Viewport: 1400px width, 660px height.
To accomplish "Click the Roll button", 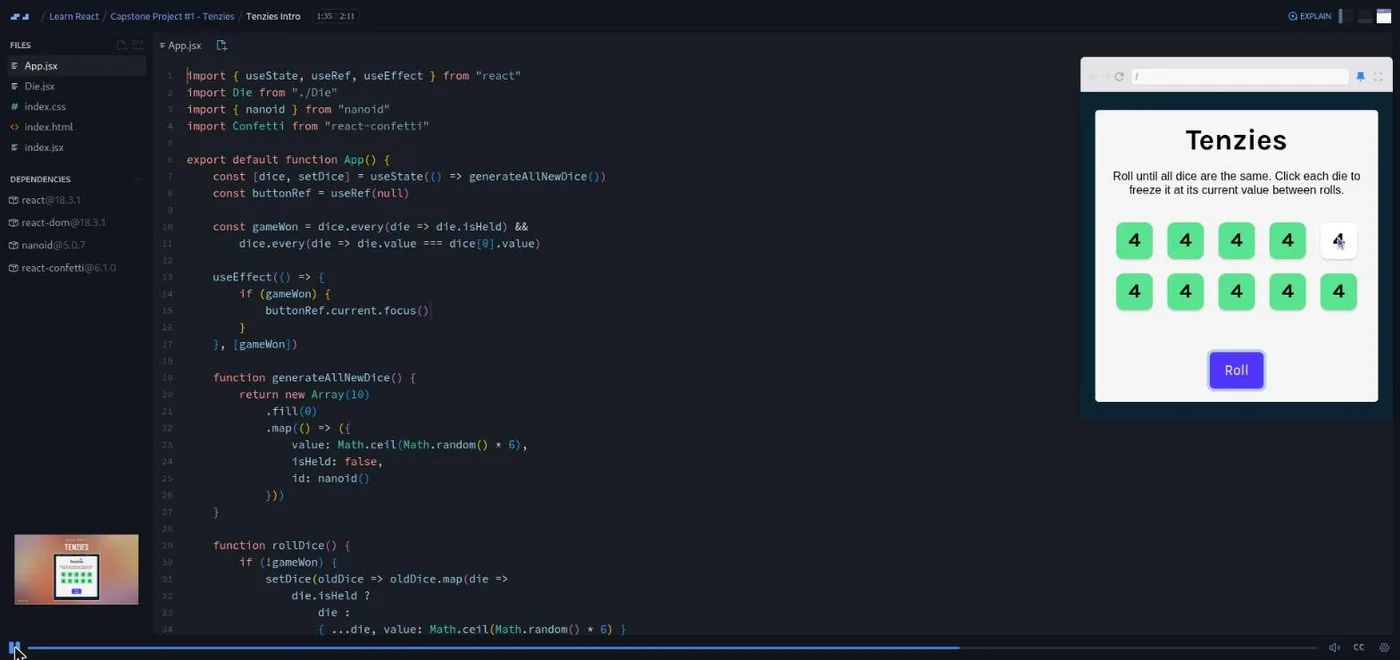I will [x=1236, y=370].
